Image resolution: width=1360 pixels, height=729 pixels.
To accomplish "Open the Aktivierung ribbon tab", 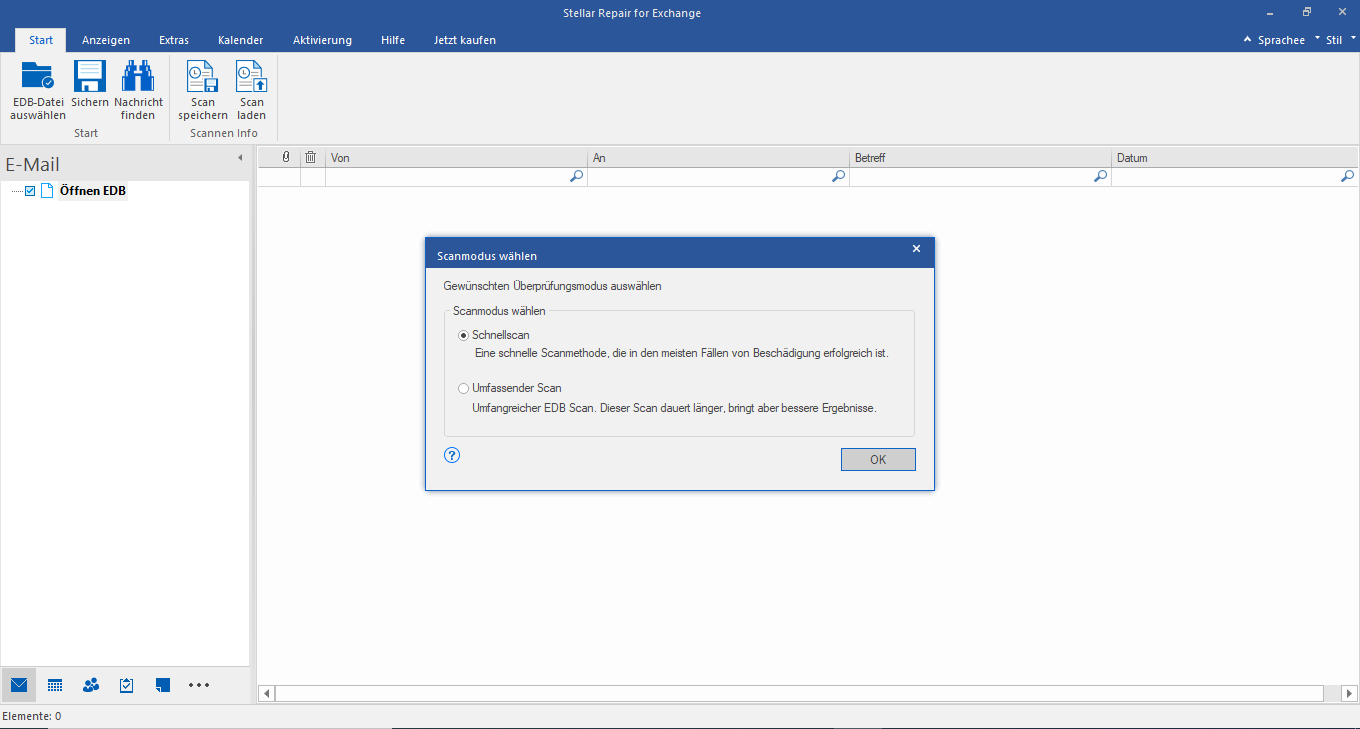I will click(322, 40).
